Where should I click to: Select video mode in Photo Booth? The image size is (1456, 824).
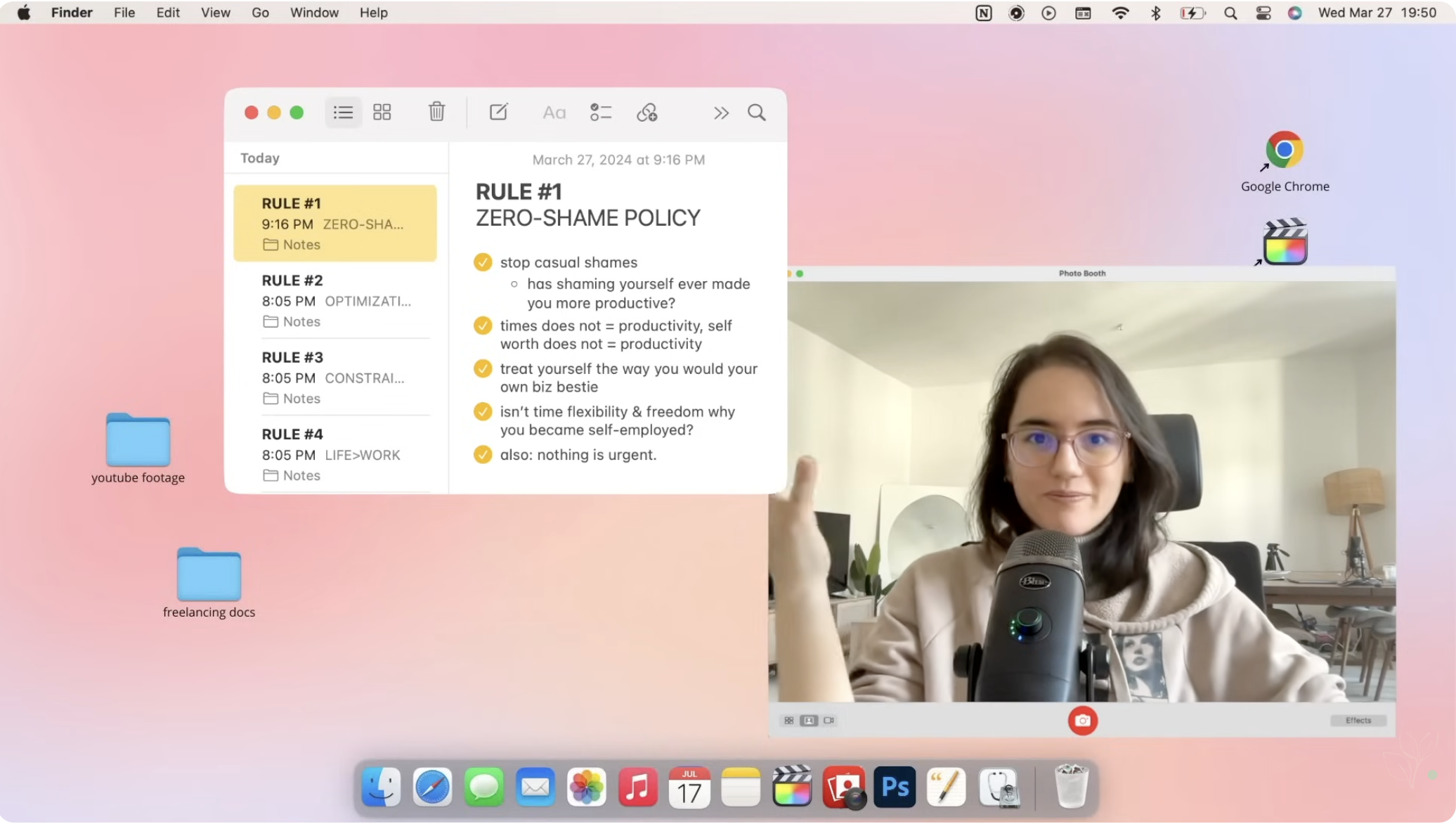pyautogui.click(x=829, y=721)
